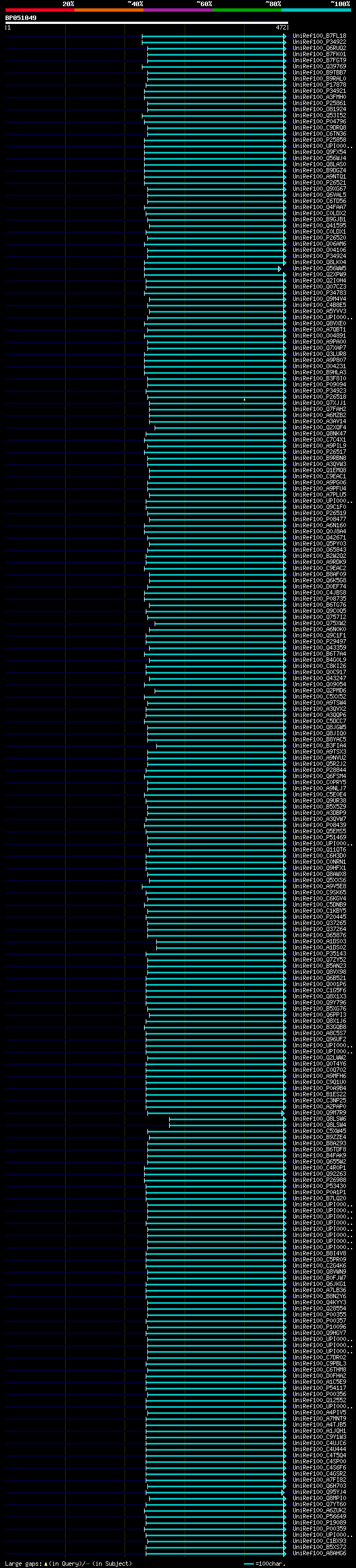This screenshot has height=1568, width=356.
Task: Click the green ~80% identity legend bar
Action: [247, 10]
